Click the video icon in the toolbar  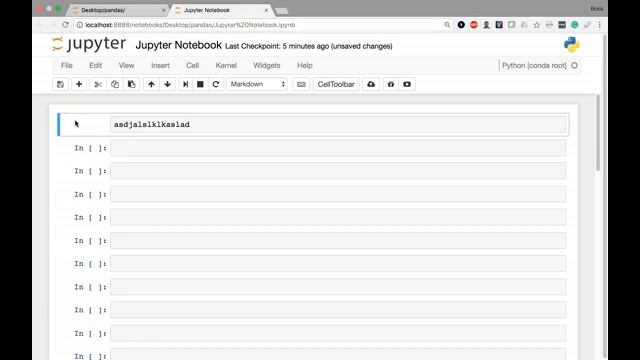[407, 84]
